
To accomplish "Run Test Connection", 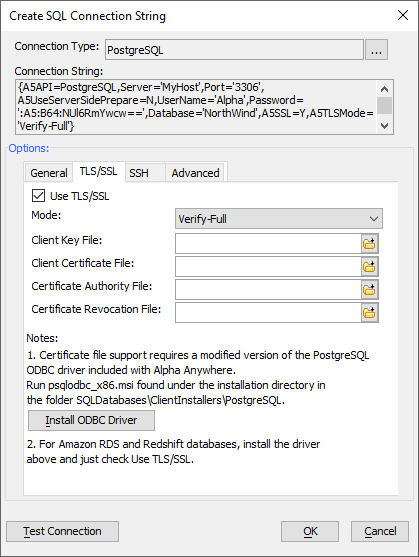I will pyautogui.click(x=62, y=531).
